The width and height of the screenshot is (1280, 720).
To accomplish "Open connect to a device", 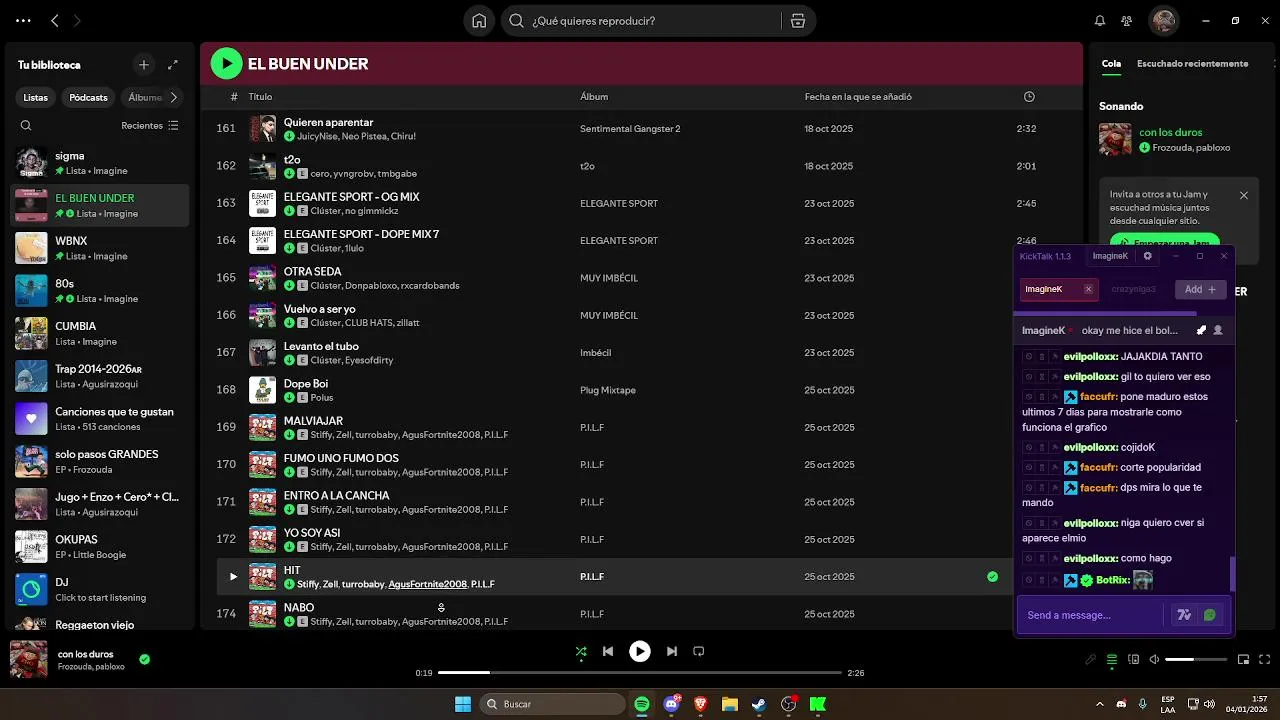I will [1134, 660].
